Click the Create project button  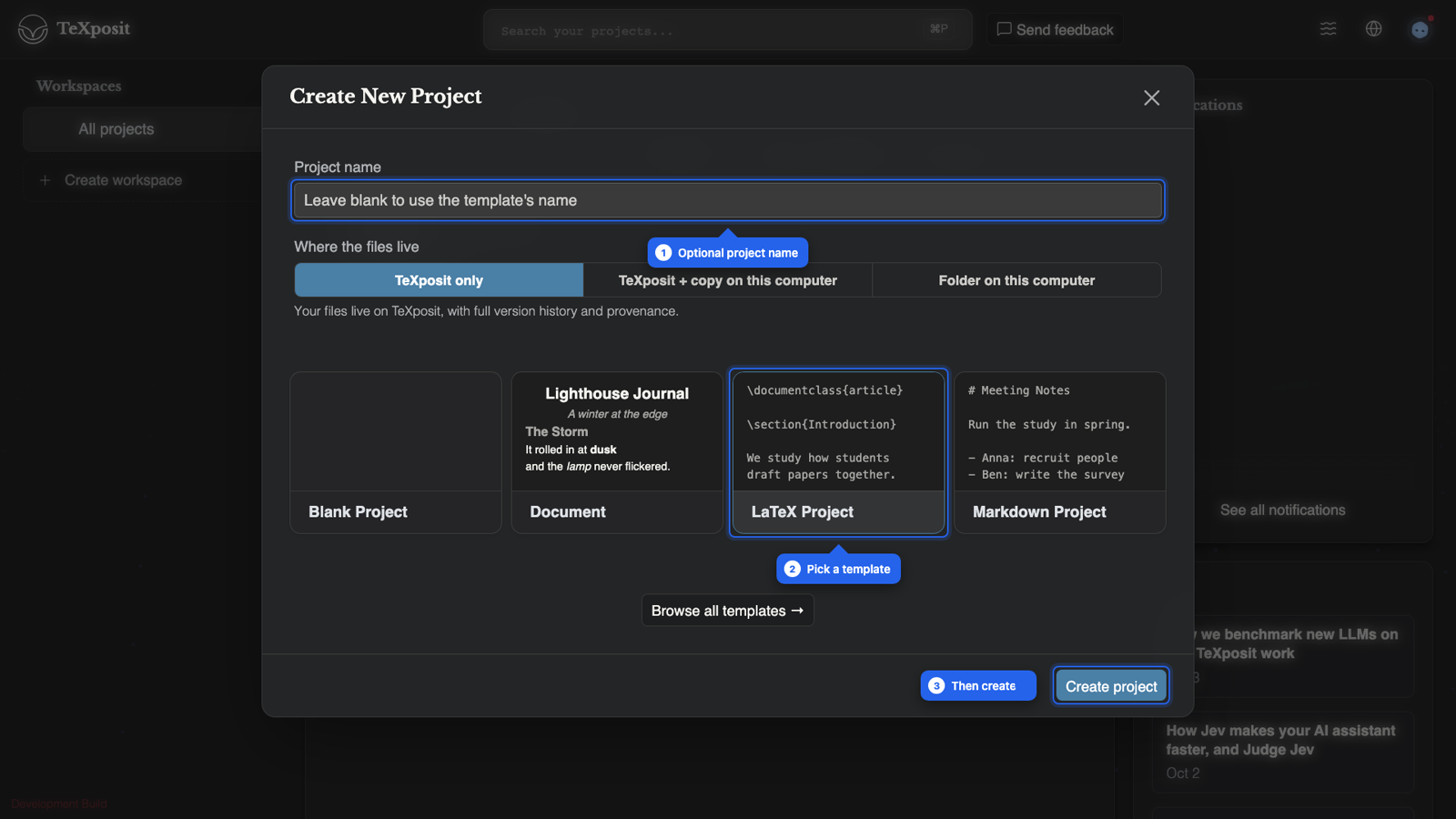(1111, 686)
